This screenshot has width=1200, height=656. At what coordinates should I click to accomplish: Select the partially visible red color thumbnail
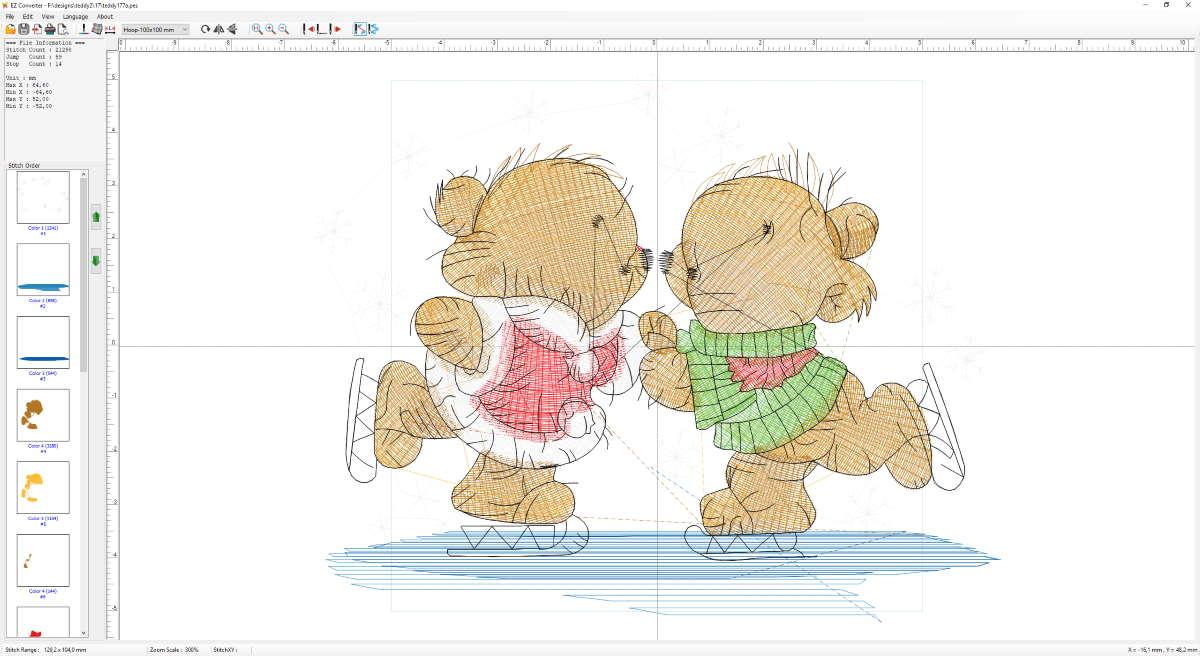click(43, 622)
